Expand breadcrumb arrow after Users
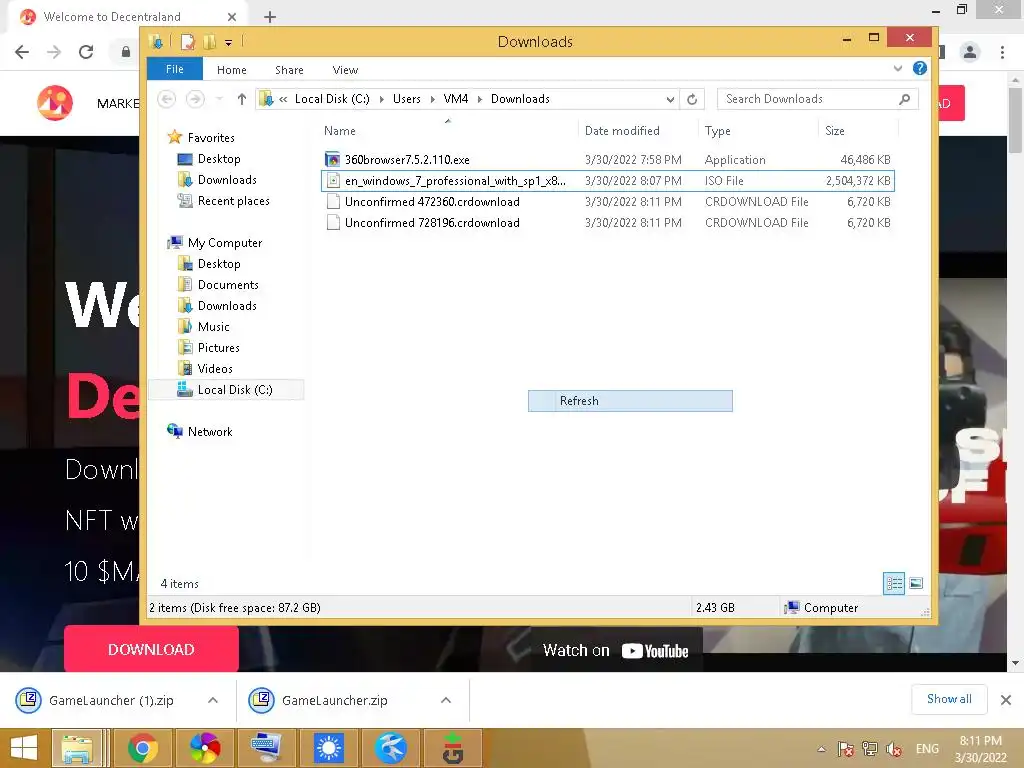Screen dimensions: 1024x768 click(x=432, y=99)
